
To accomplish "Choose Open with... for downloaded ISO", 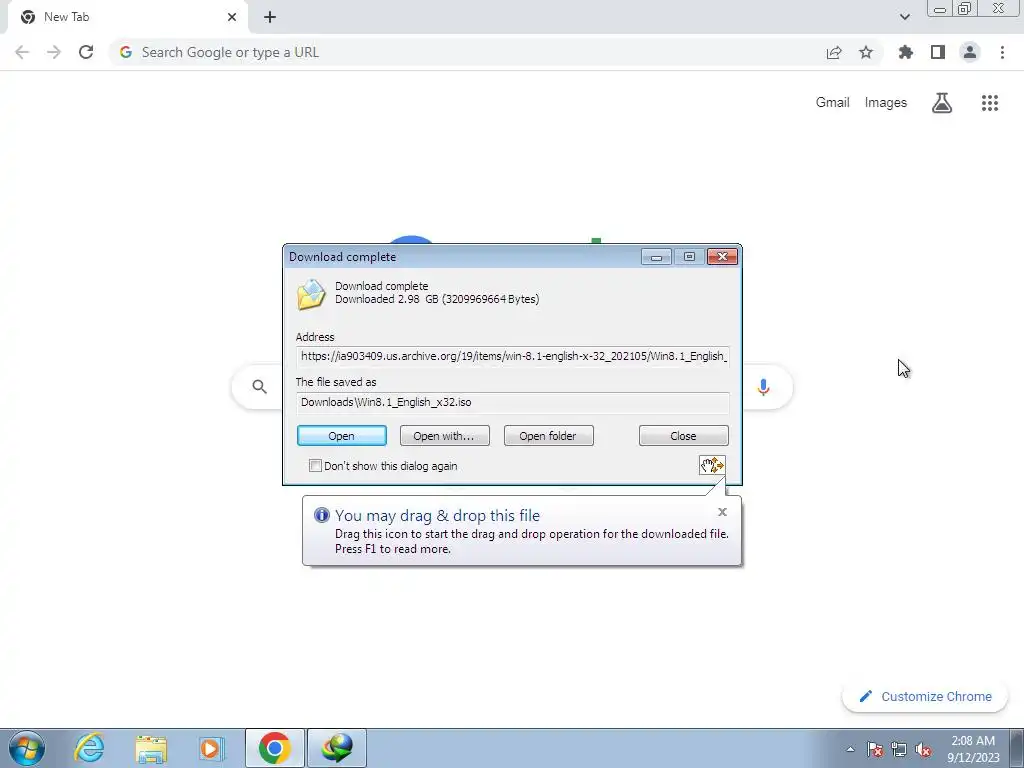I will pyautogui.click(x=444, y=436).
